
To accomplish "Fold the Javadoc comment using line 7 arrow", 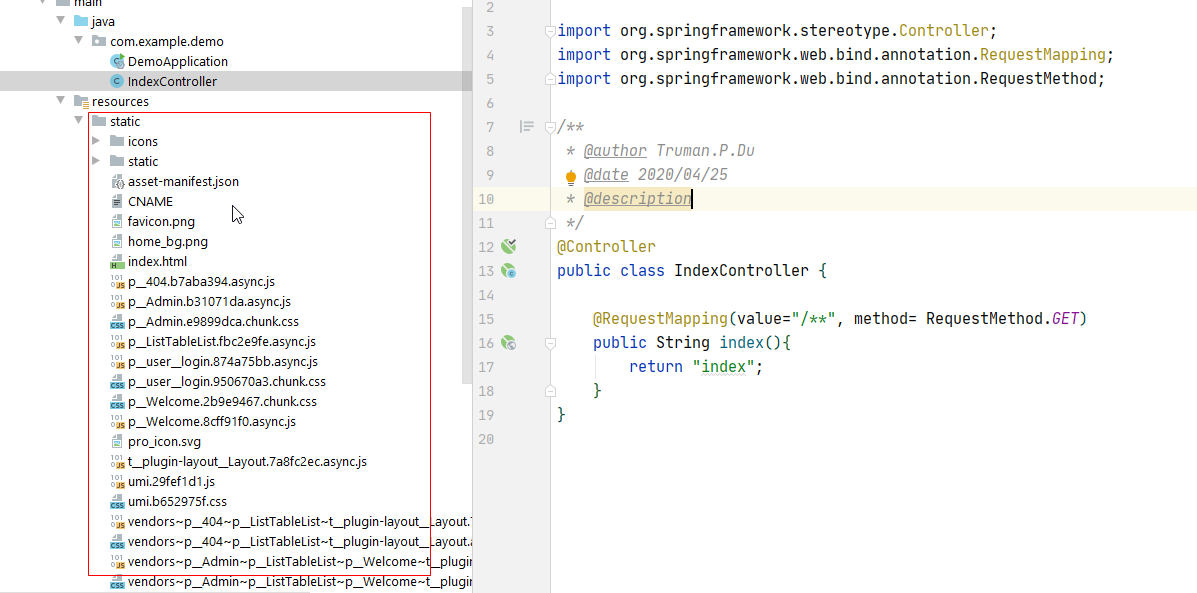I will coord(549,126).
